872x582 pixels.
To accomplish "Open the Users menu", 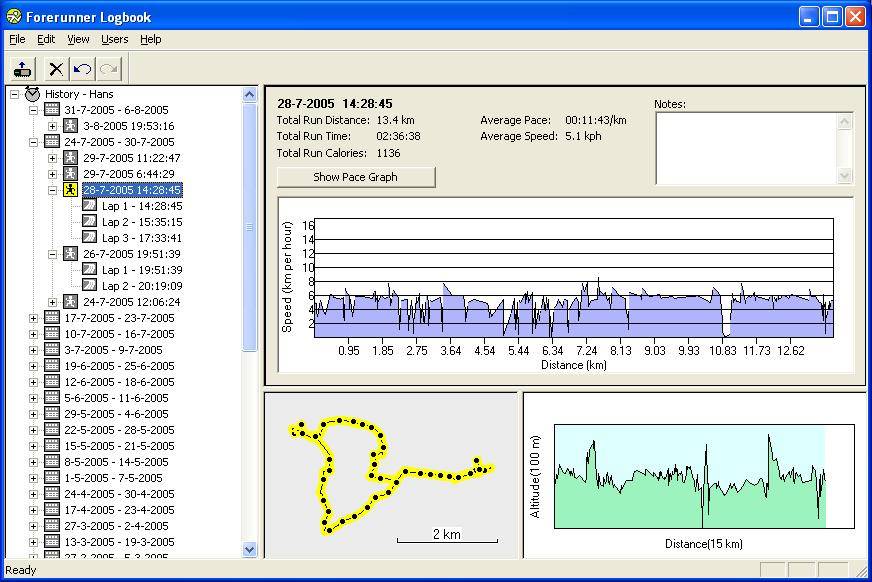I will coord(115,39).
